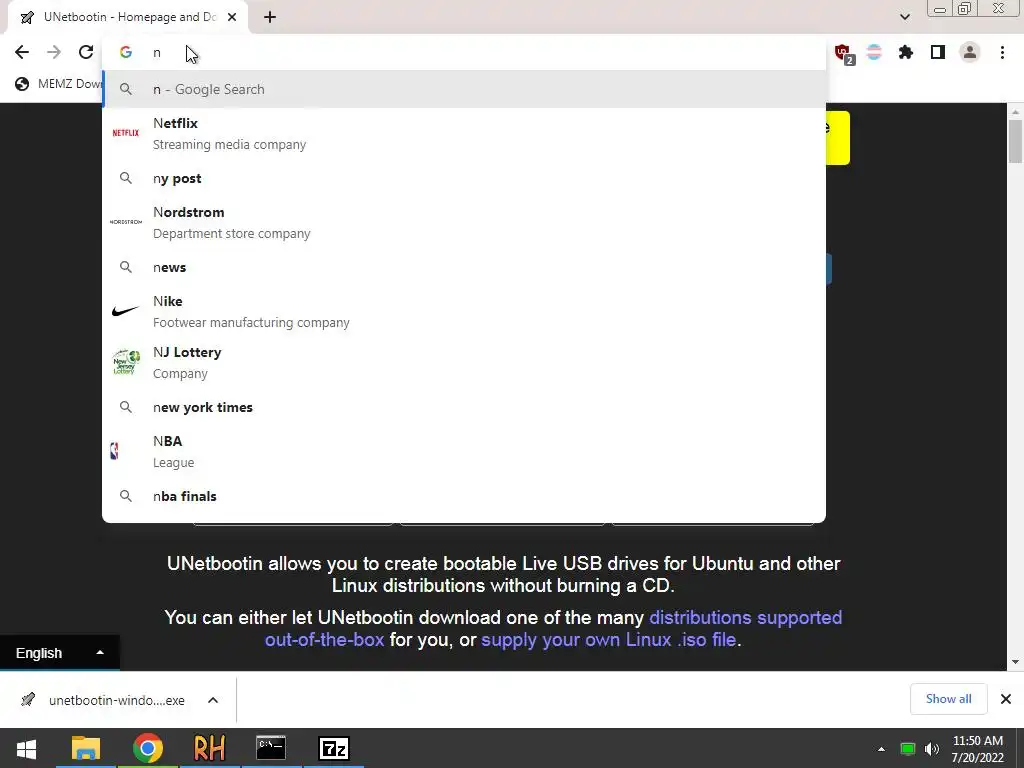Open File Explorer from the taskbar
The image size is (1024, 768).
[86, 748]
